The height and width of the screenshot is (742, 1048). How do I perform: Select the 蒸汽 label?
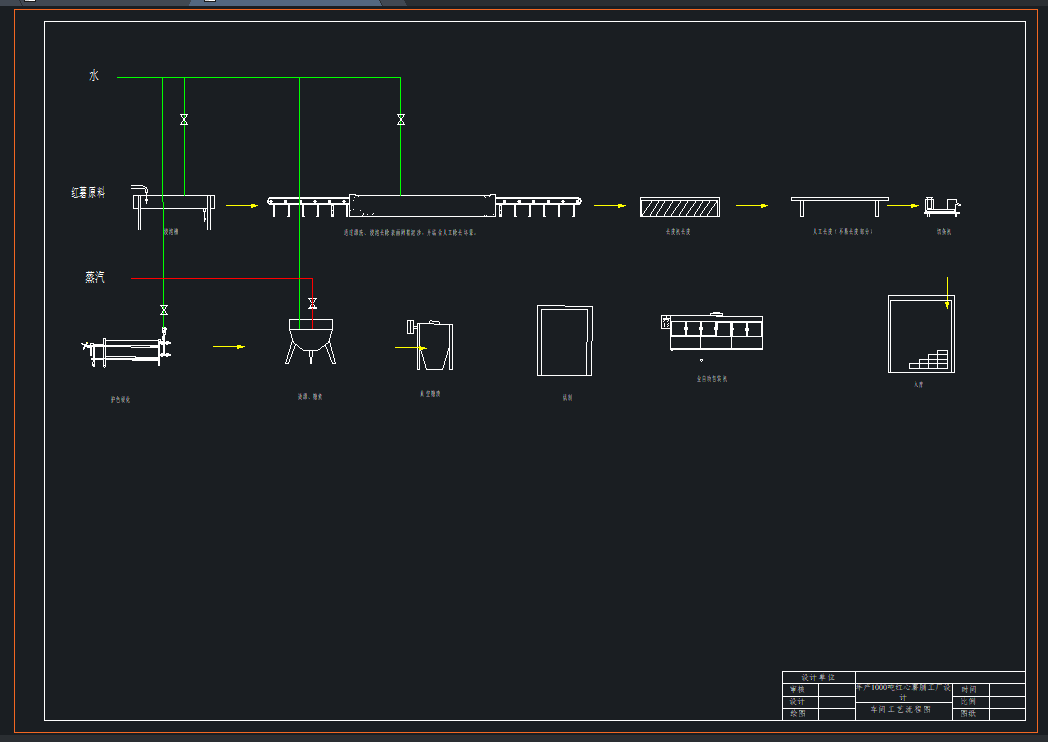click(x=95, y=277)
